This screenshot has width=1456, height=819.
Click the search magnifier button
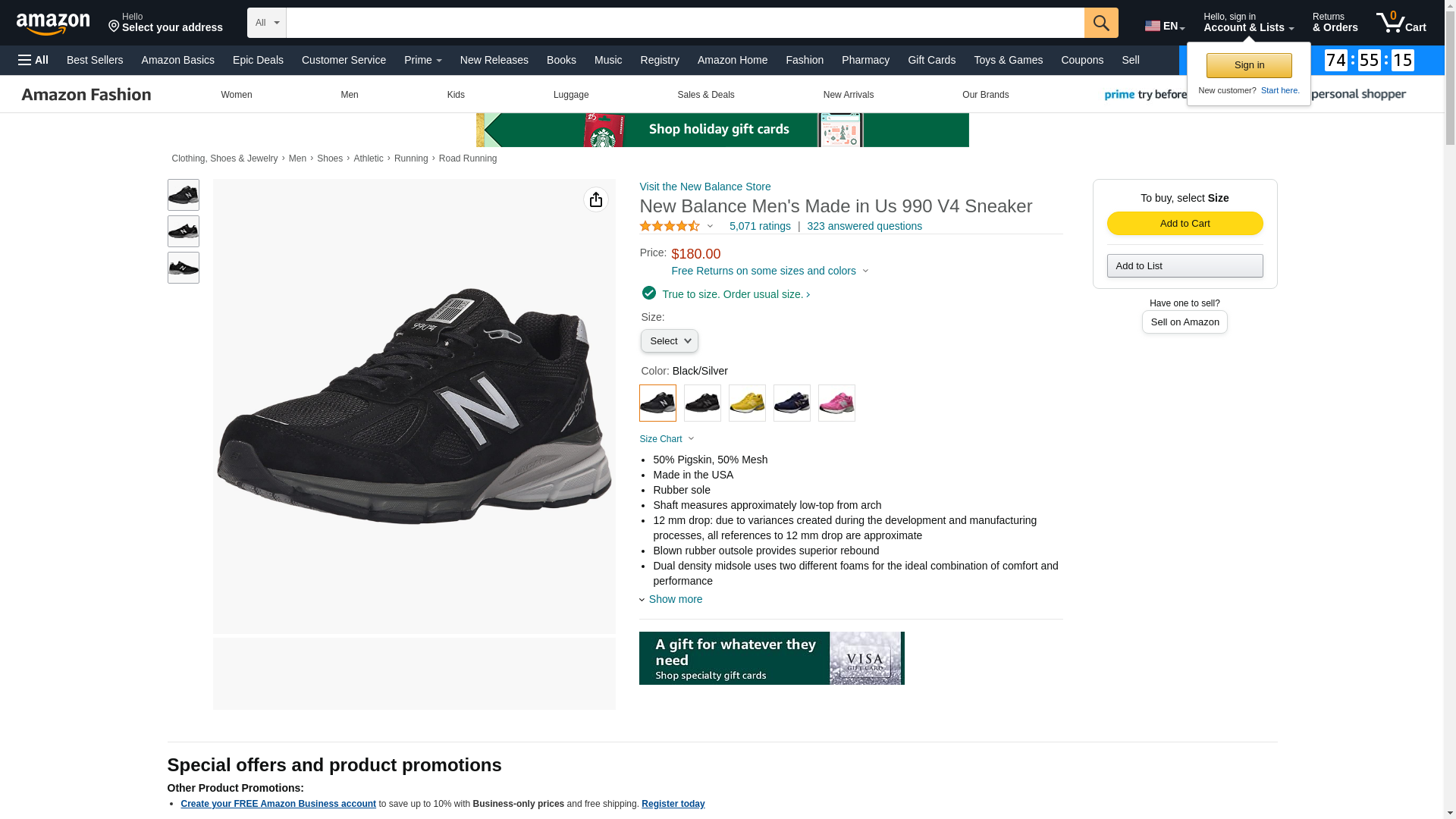(1100, 23)
